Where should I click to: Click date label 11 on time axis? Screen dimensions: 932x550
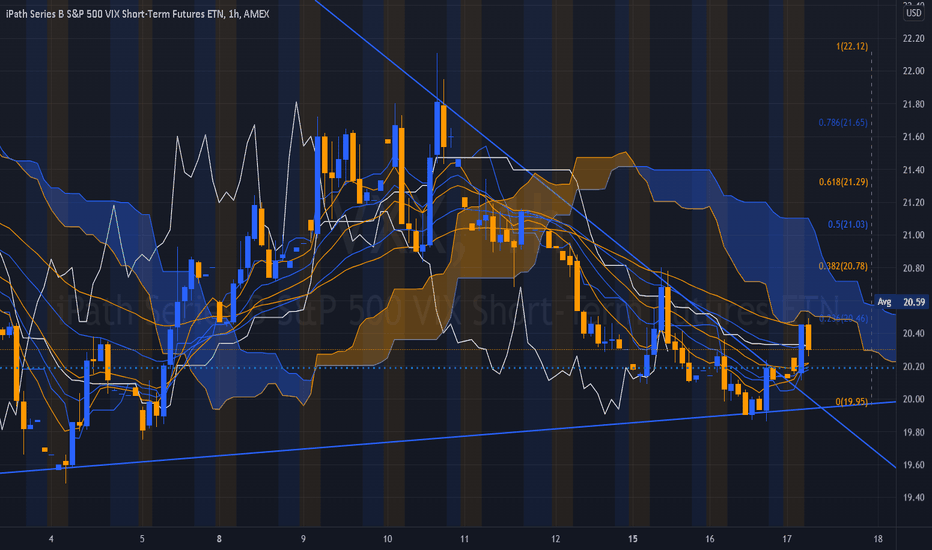[x=464, y=539]
